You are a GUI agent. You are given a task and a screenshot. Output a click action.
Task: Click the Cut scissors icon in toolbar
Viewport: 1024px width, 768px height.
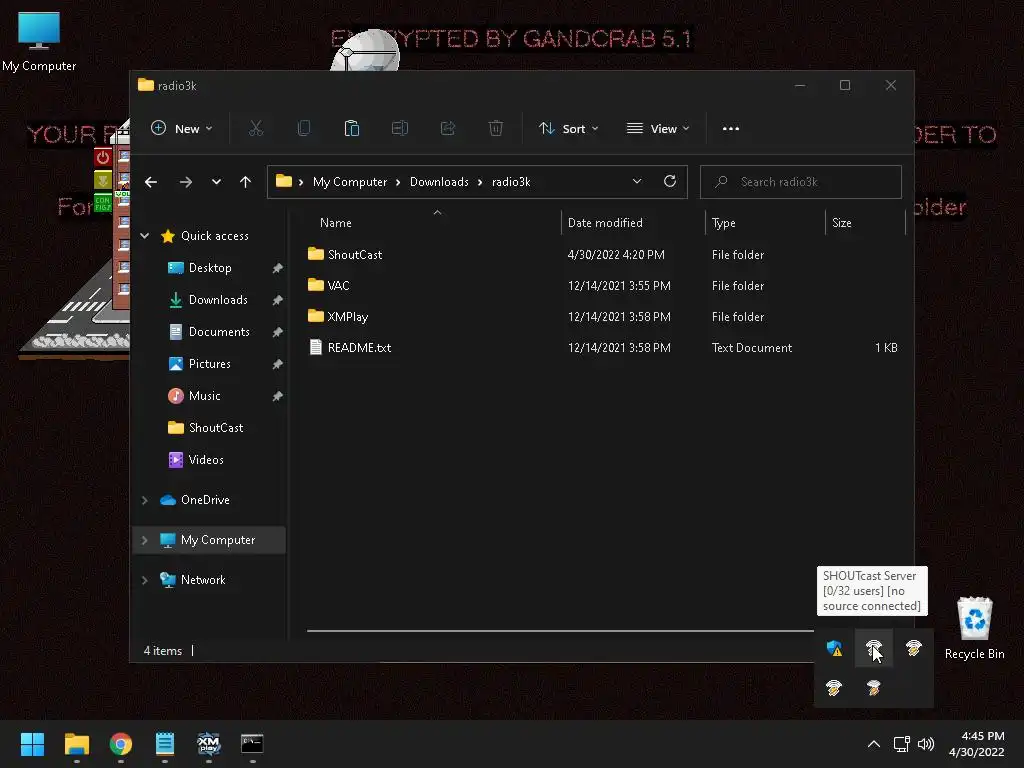pos(256,129)
